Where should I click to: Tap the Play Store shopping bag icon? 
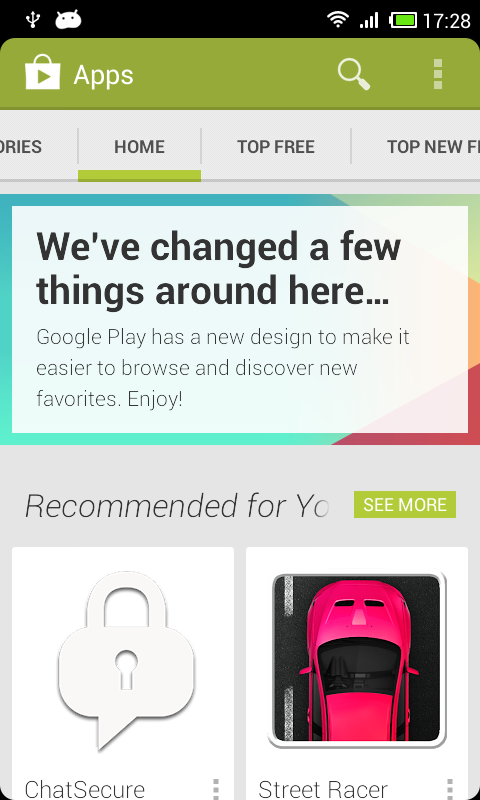pyautogui.click(x=42, y=72)
